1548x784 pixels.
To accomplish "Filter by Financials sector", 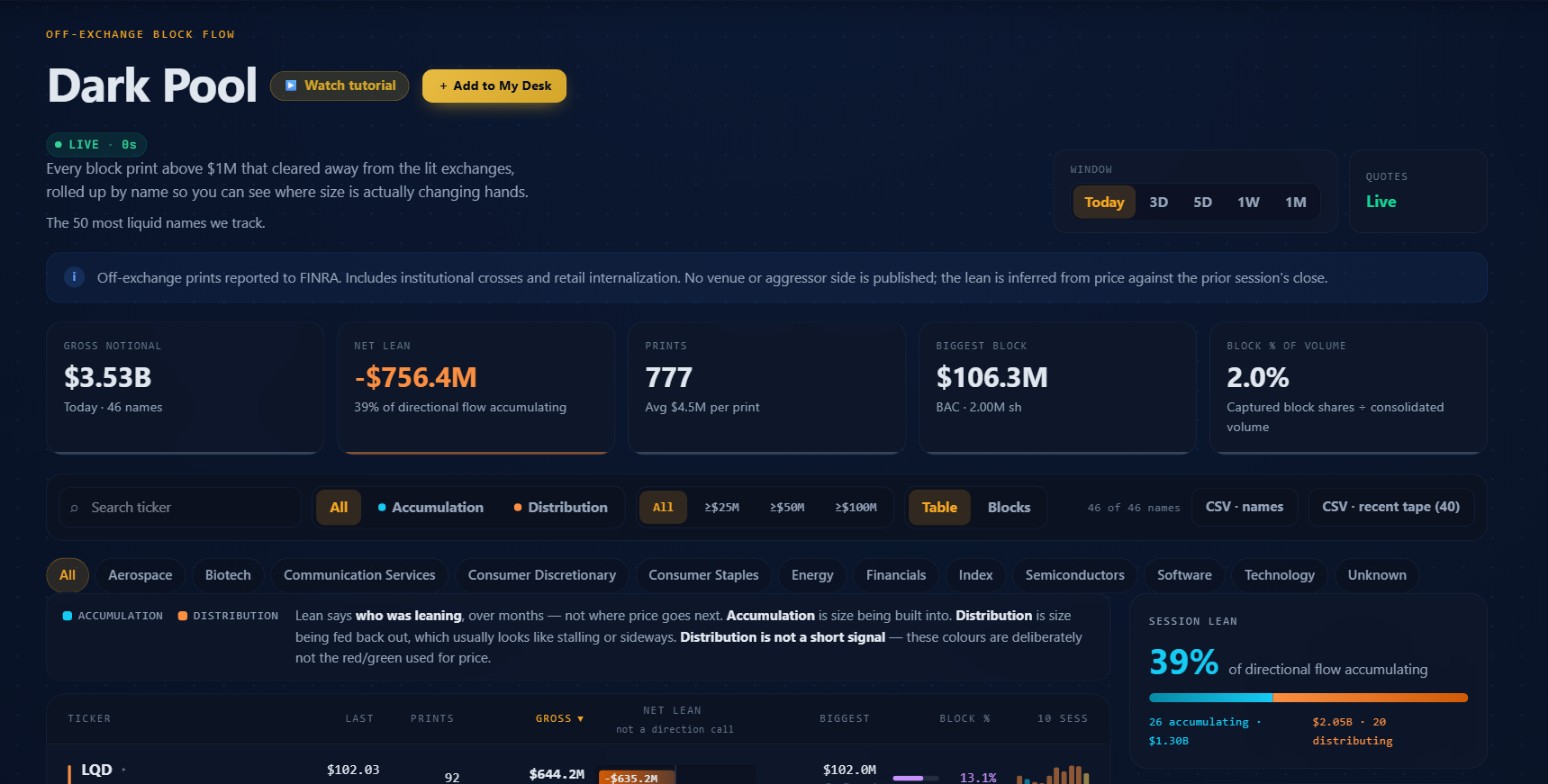I will (x=896, y=575).
